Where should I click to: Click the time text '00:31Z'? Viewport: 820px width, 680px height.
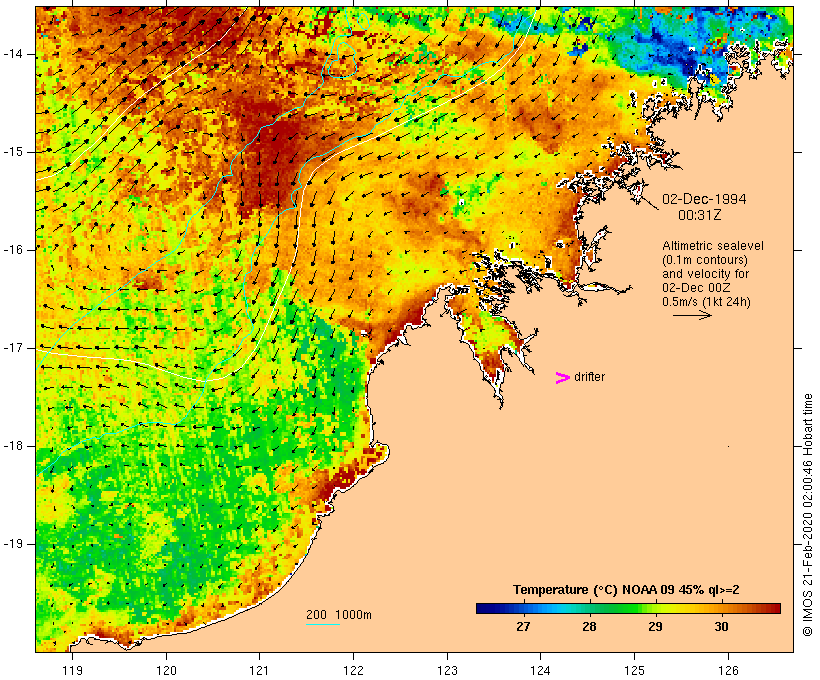(x=700, y=215)
